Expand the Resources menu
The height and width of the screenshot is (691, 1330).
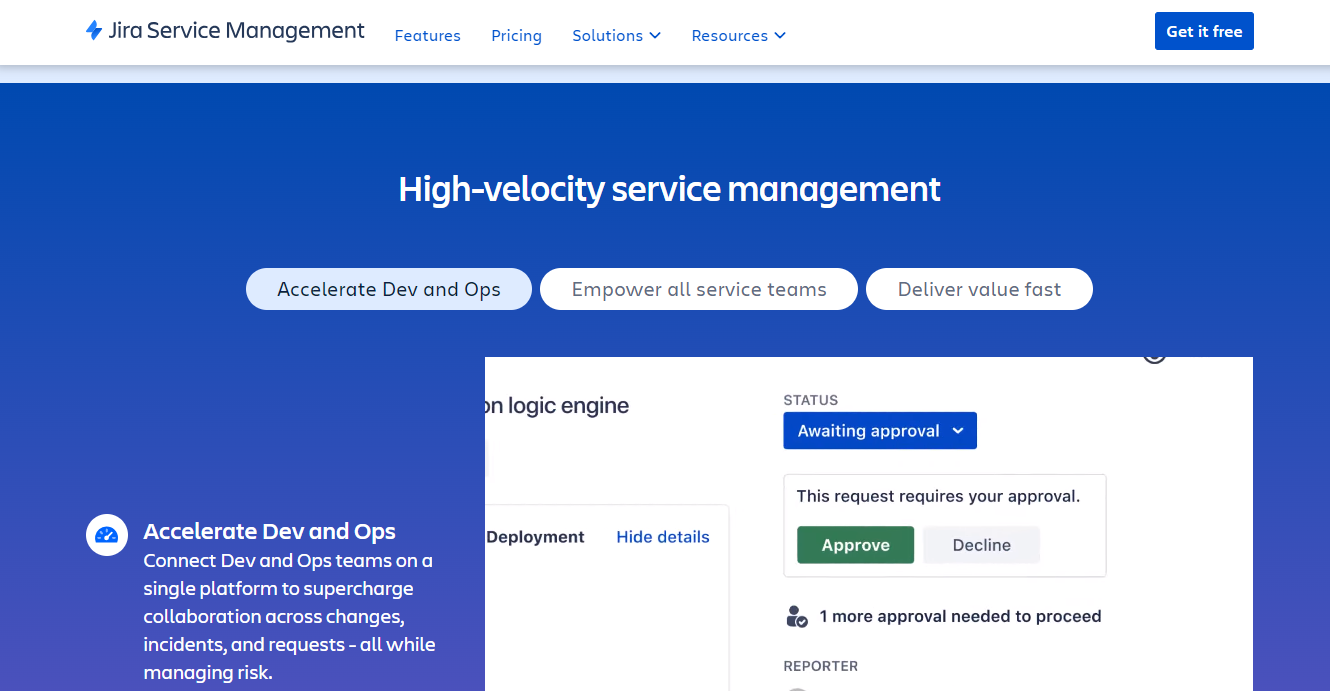pos(738,35)
